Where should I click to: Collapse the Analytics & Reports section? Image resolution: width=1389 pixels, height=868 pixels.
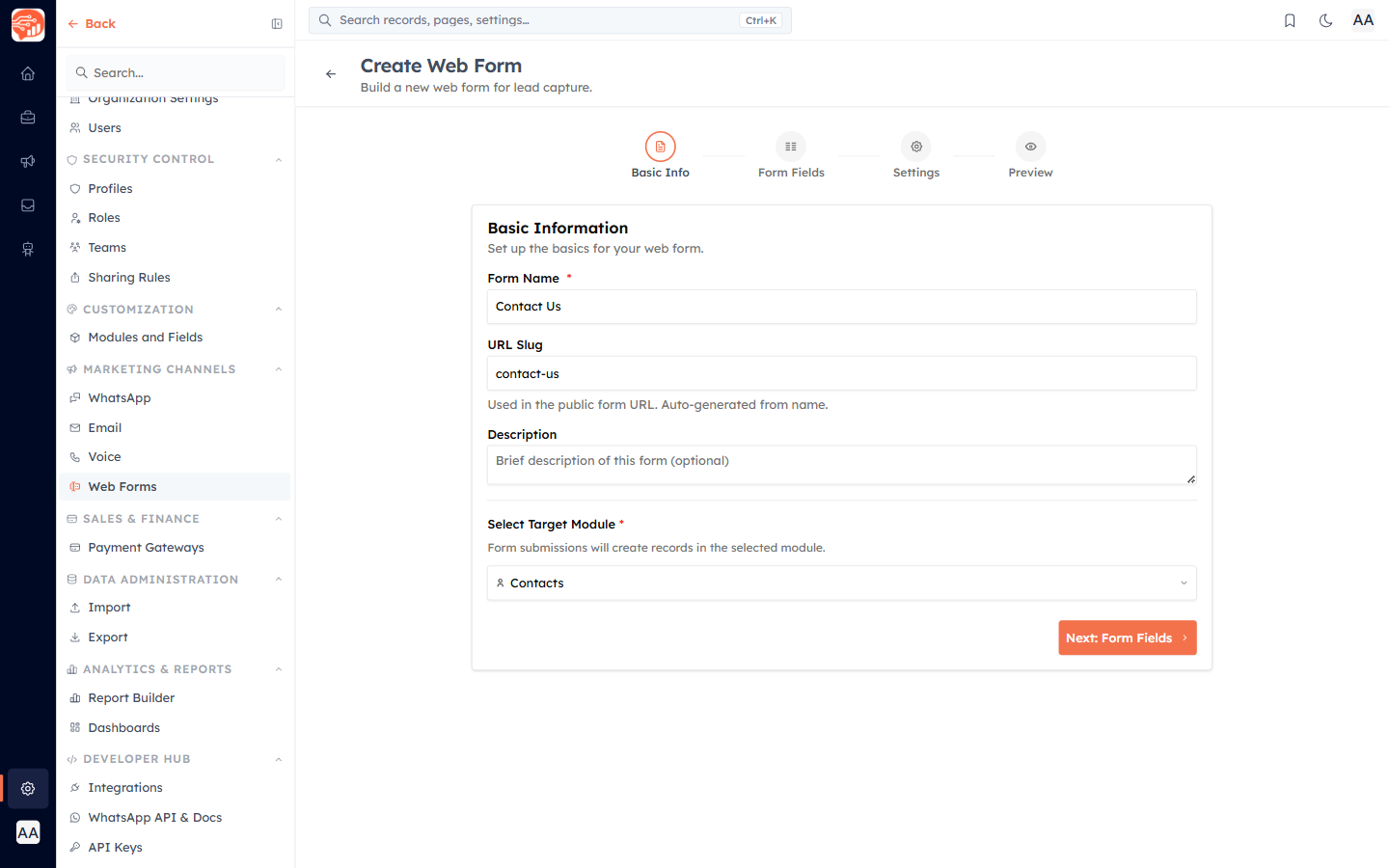tap(279, 669)
